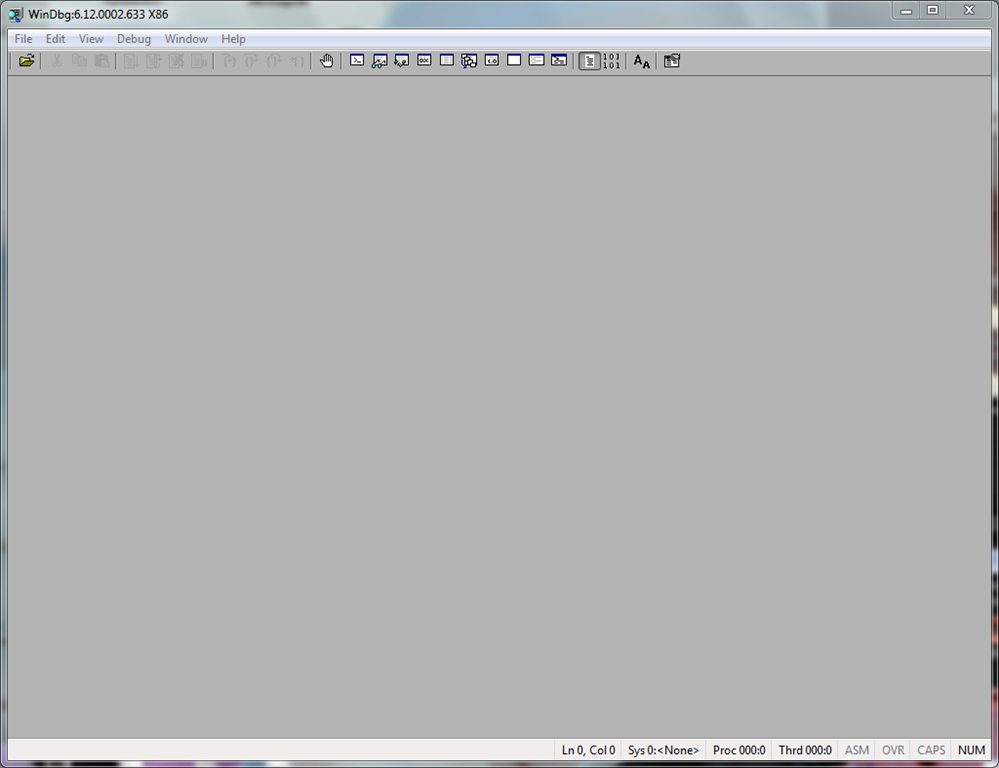Click the ASM status bar indicator
This screenshot has height=768, width=999.
(x=857, y=750)
